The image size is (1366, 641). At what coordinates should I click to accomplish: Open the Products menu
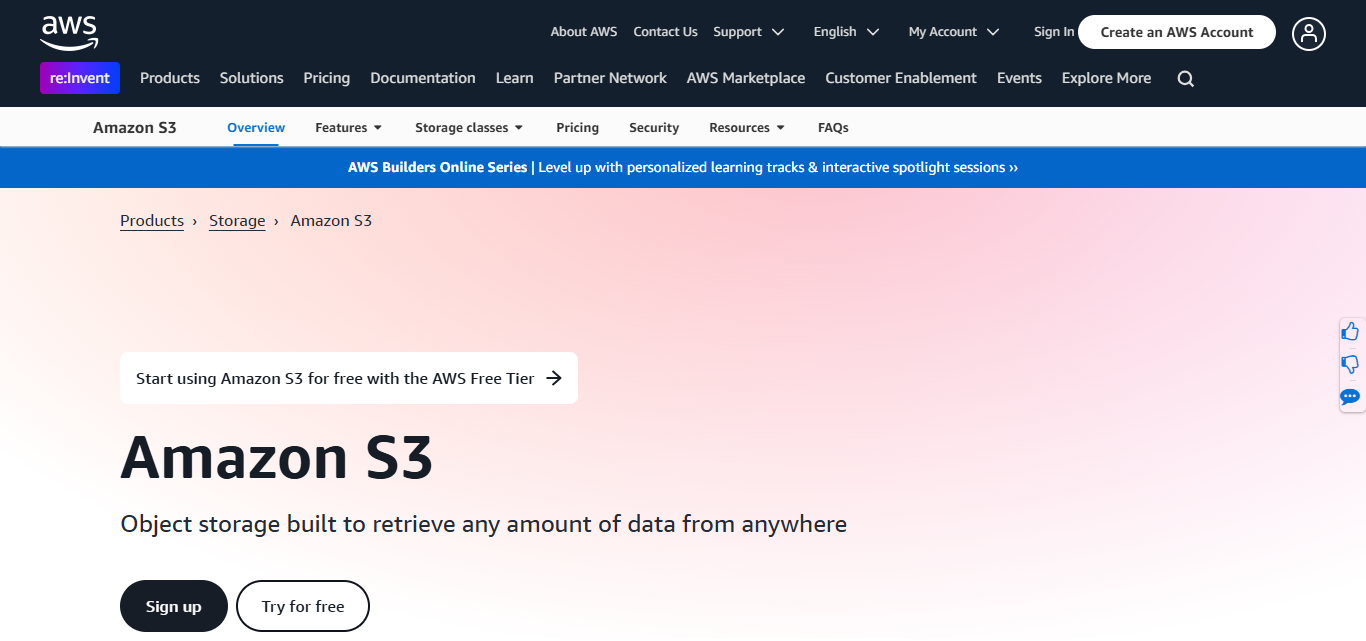point(170,78)
